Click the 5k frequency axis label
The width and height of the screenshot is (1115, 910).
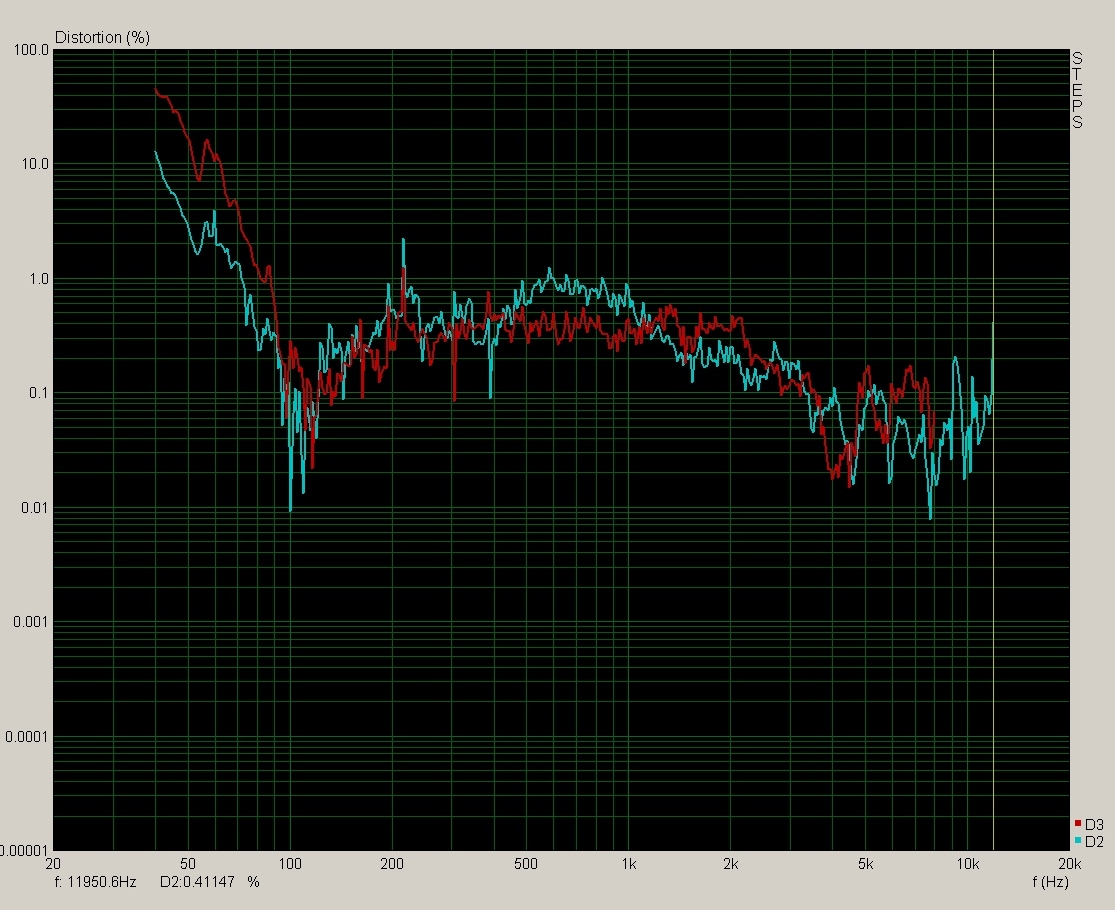pos(865,864)
